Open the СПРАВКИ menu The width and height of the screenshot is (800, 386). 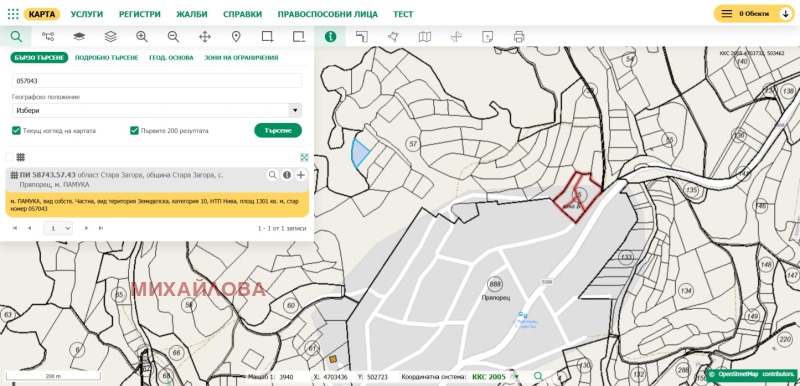(x=242, y=14)
